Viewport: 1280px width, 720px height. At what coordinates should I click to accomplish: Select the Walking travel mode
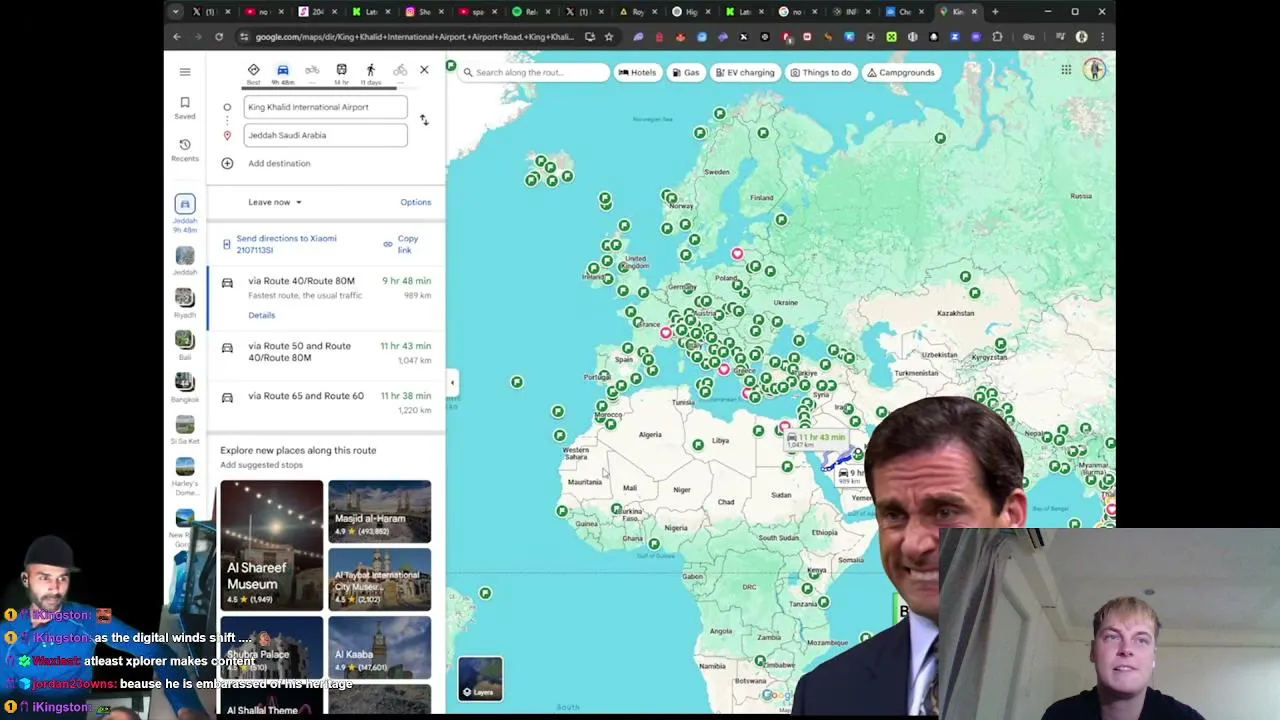coord(370,72)
